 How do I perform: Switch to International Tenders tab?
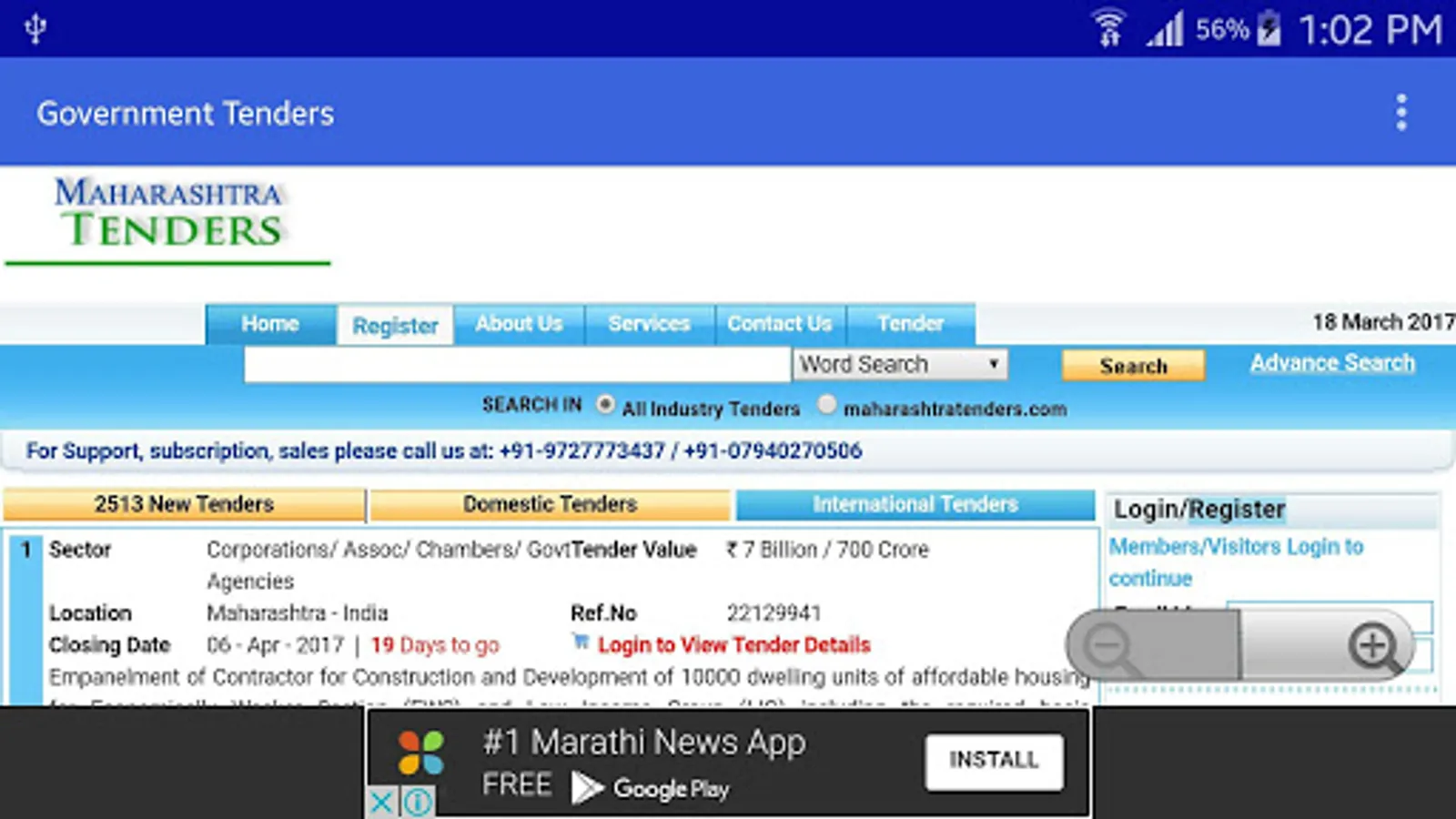pos(915,504)
